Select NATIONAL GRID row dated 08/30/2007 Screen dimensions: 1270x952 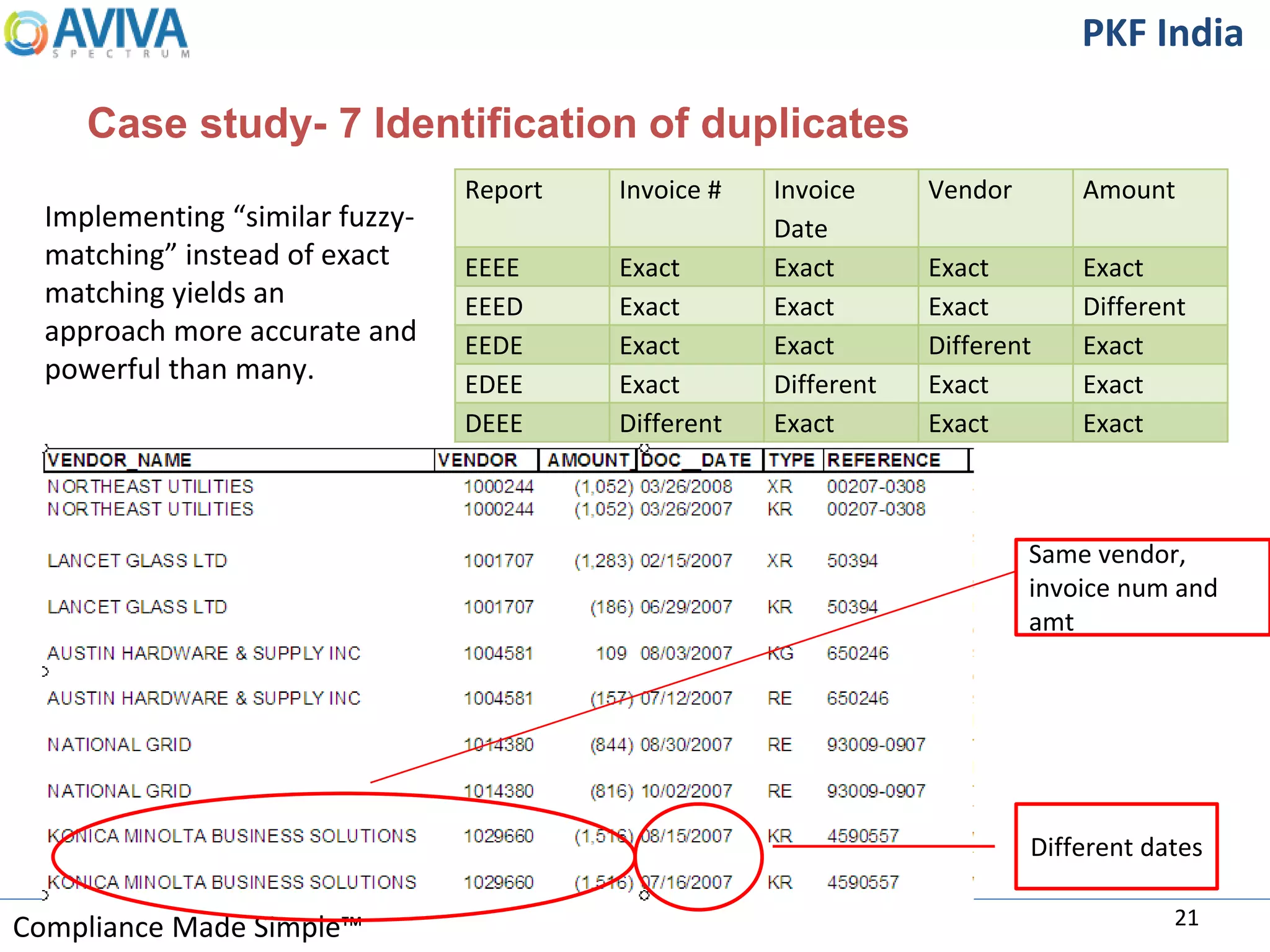(x=486, y=744)
